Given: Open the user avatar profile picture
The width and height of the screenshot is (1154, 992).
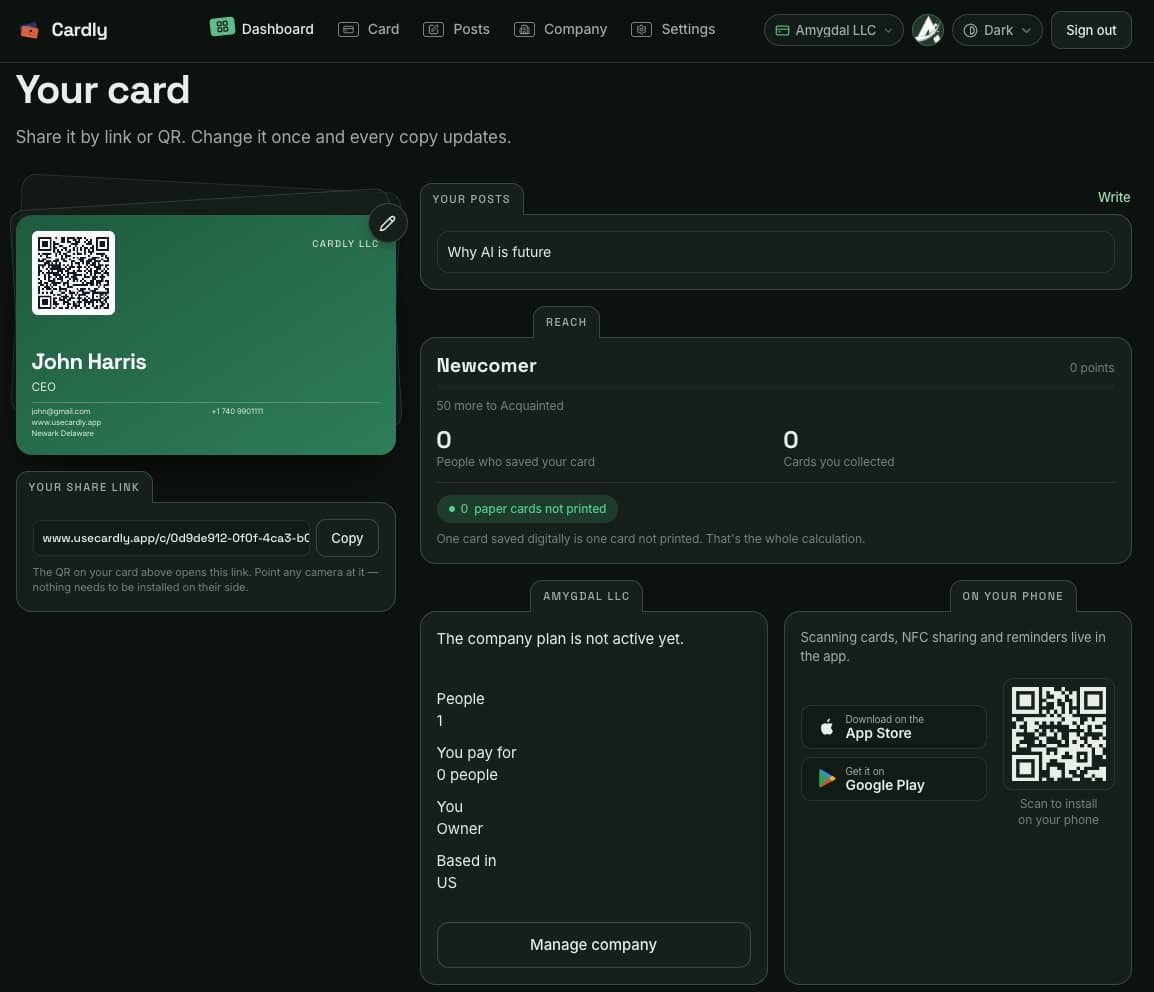Looking at the screenshot, I should [927, 30].
